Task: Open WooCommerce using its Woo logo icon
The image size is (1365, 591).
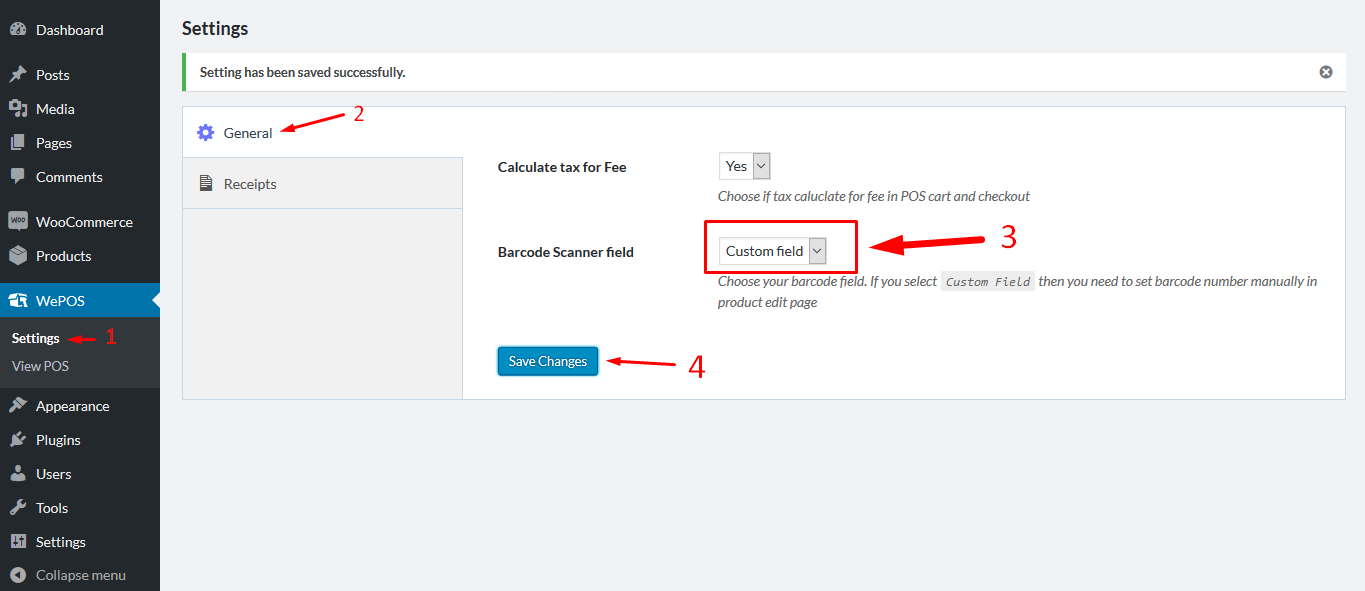Action: [x=18, y=220]
